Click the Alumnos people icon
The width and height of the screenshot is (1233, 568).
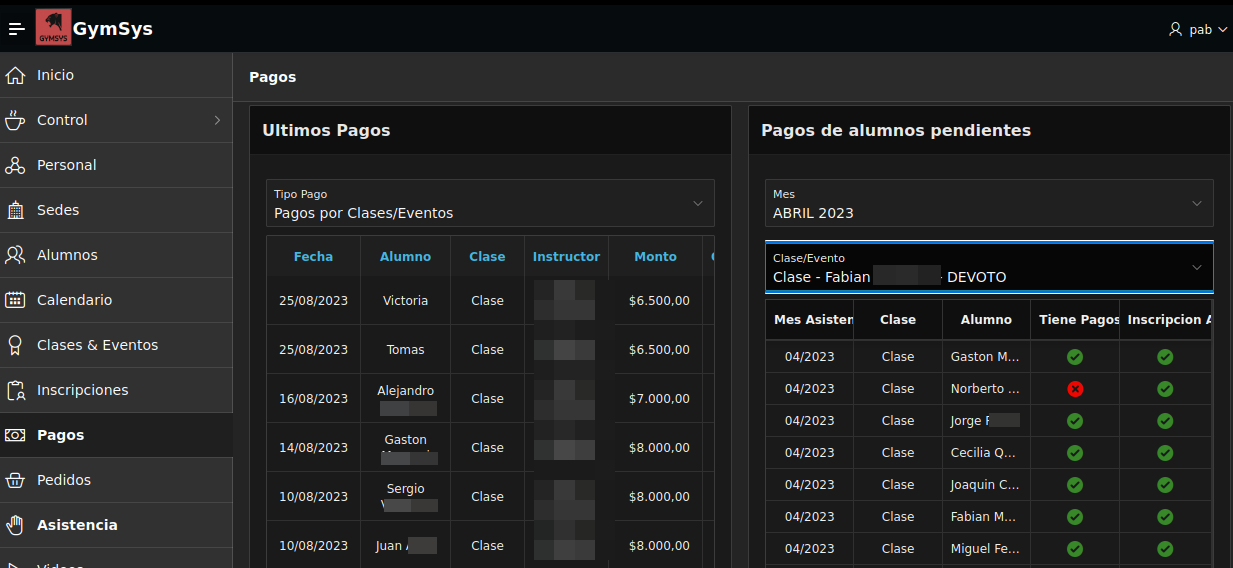click(x=15, y=255)
